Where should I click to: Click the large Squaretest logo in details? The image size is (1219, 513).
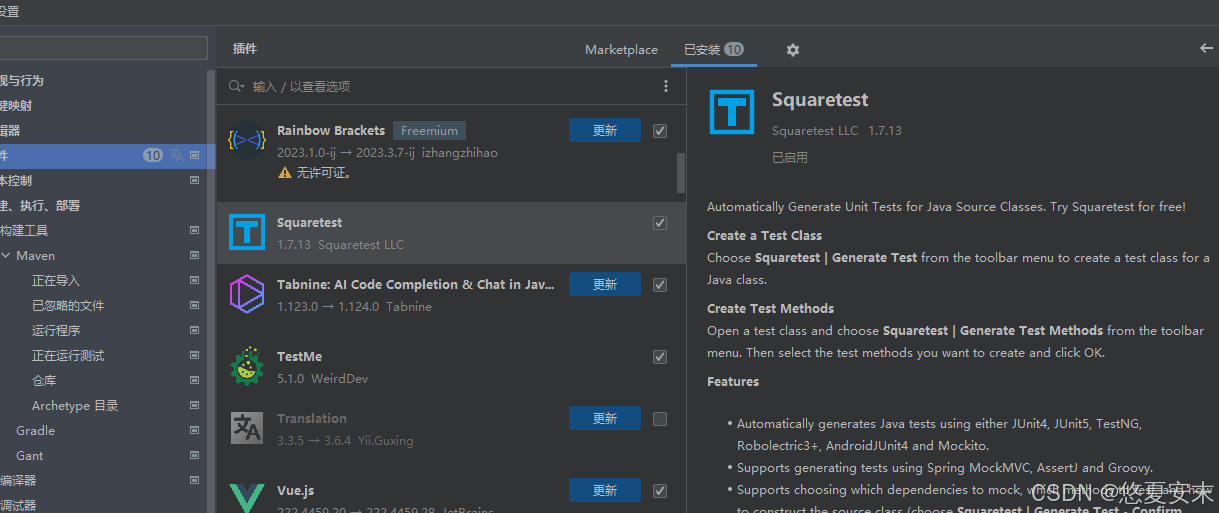732,111
